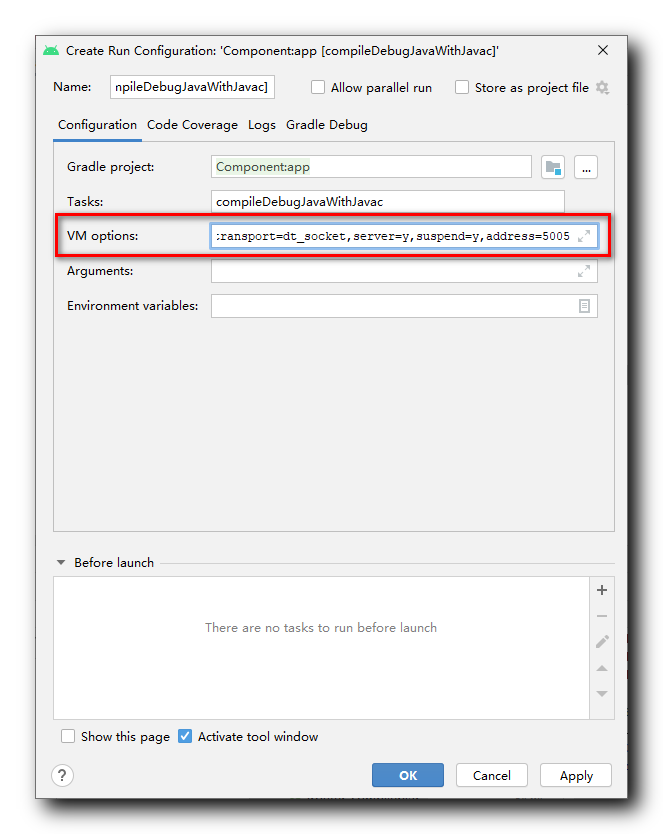Screen dimensions: 663x834
Task: Confirm with the OK button
Action: (x=408, y=775)
